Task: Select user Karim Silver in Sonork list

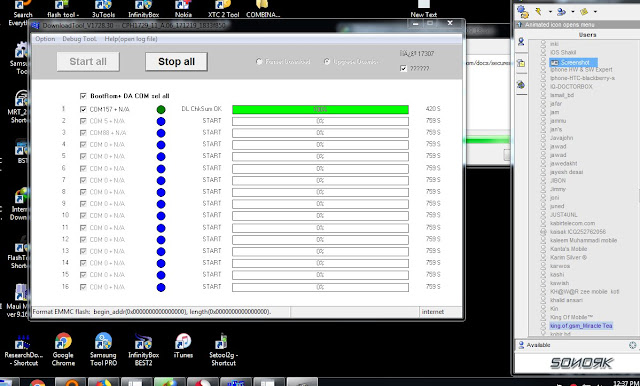Action: (x=568, y=257)
